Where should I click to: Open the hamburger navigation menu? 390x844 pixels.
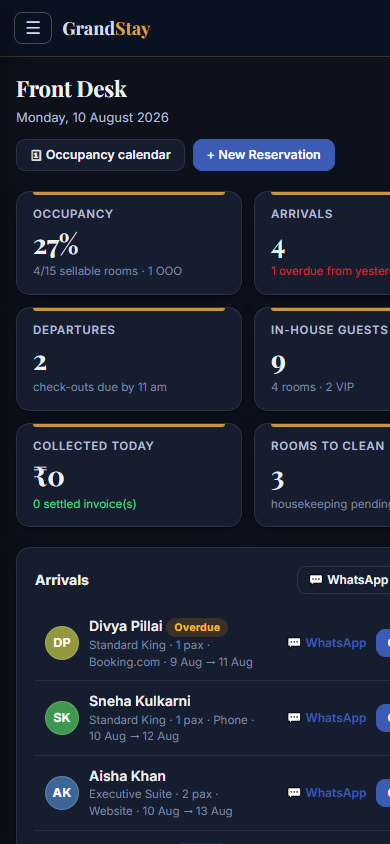(x=33, y=28)
